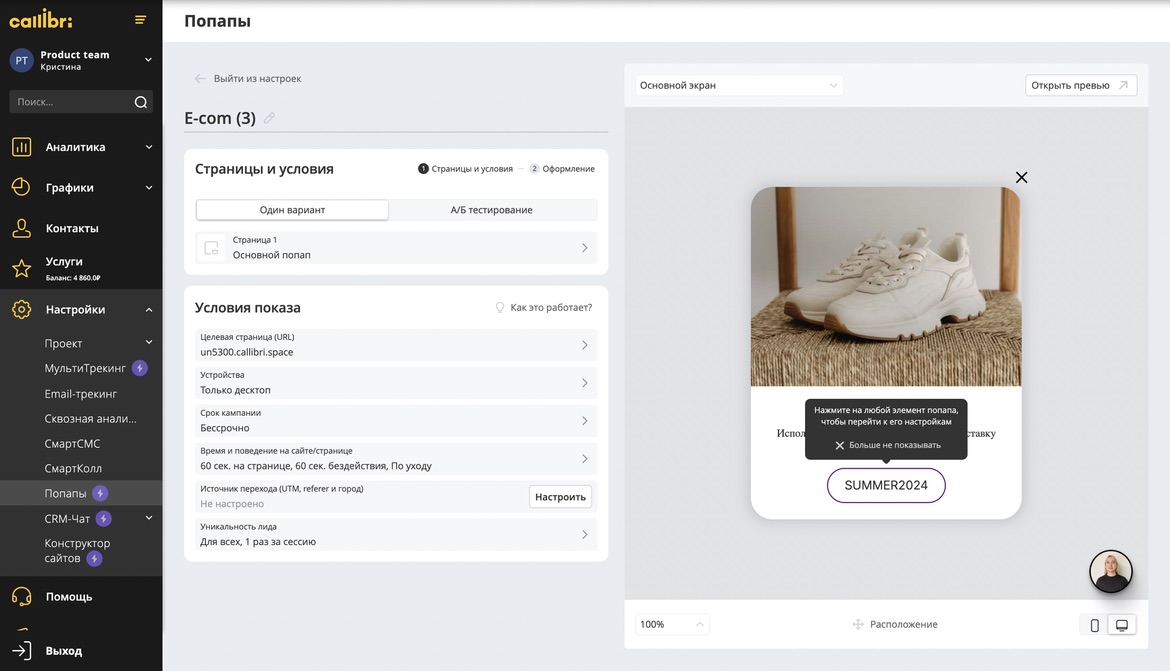Select the А/Б тестирование option
Screen dimensions: 1170x671
491,210
